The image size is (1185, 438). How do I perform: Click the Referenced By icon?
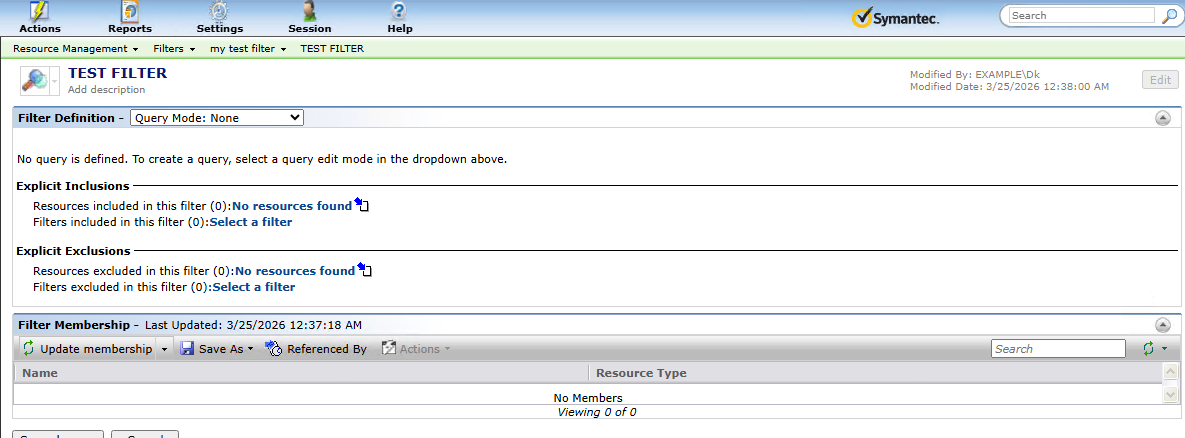pos(274,349)
